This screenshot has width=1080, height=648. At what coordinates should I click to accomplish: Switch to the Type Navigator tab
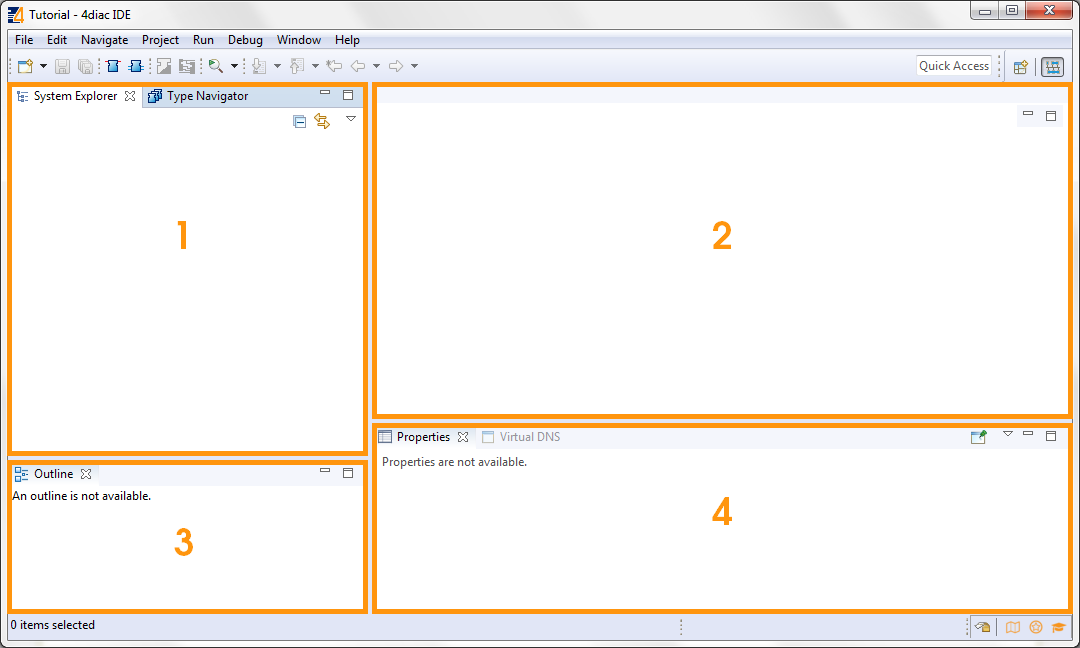point(206,96)
